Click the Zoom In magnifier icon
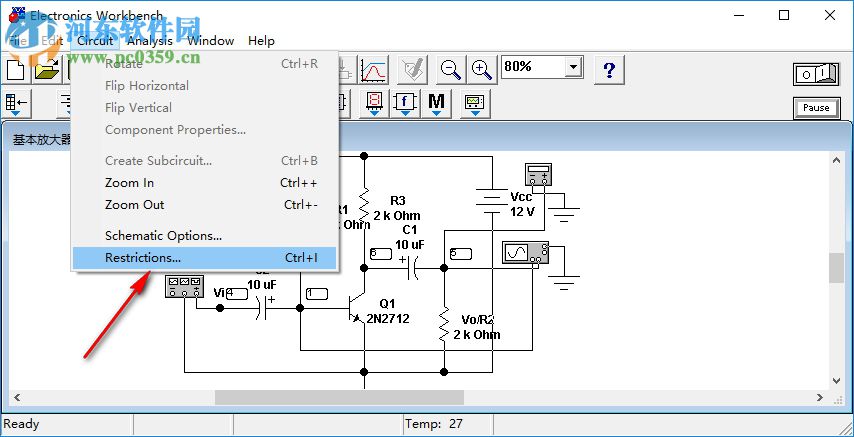This screenshot has height=437, width=854. [481, 70]
